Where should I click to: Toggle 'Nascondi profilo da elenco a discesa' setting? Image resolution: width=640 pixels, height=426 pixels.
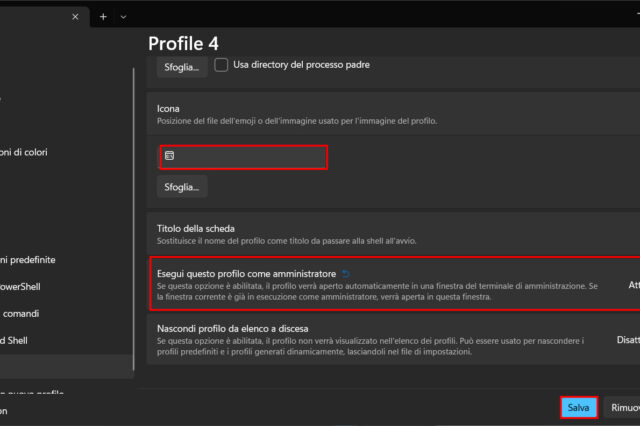(627, 340)
